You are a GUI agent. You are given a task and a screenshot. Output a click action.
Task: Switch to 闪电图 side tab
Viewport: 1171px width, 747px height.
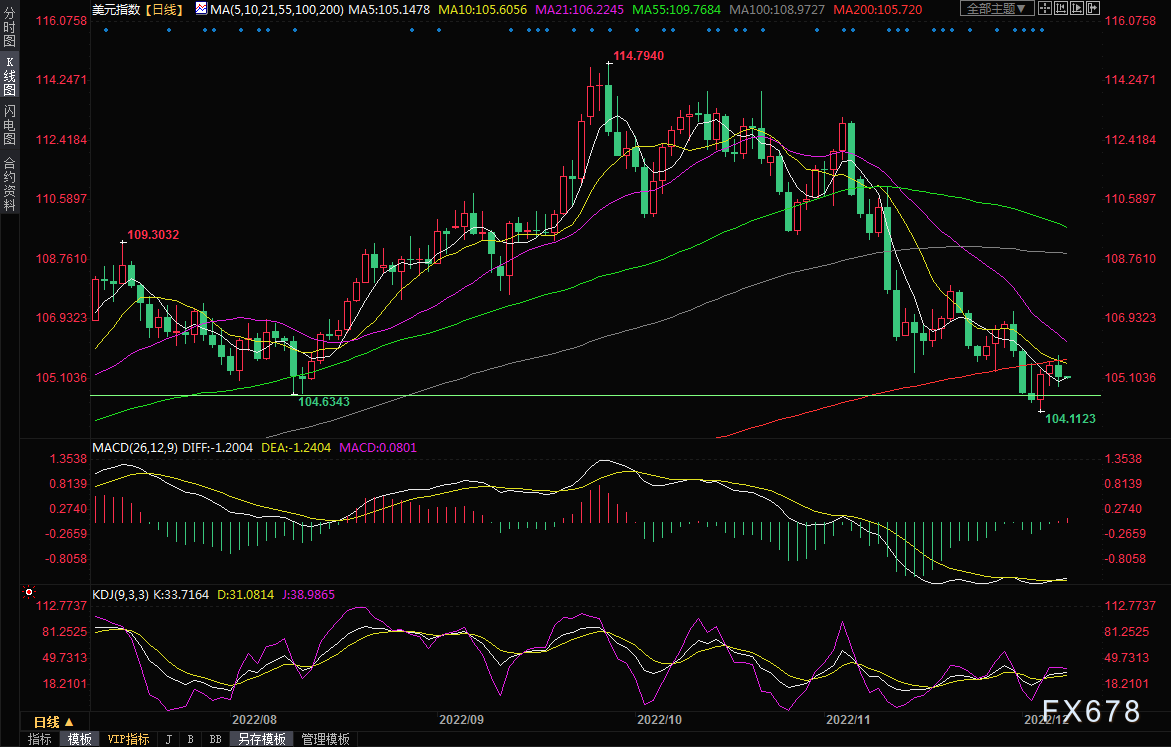click(x=9, y=125)
